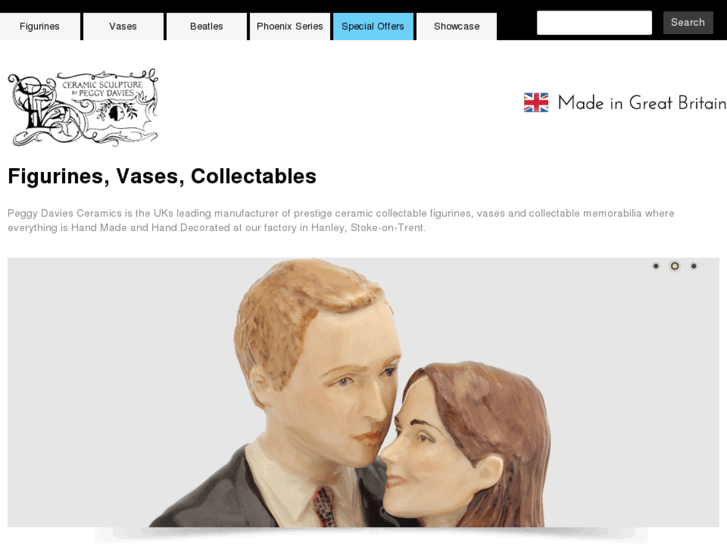
Task: Open the Vases menu tab
Action: click(123, 26)
